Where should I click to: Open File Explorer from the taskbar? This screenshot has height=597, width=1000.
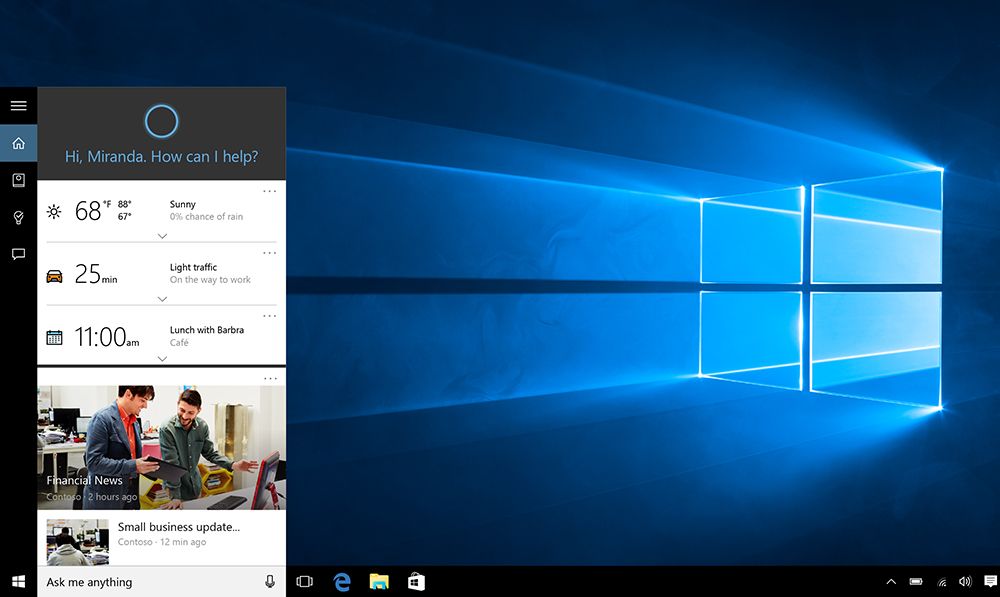(379, 581)
